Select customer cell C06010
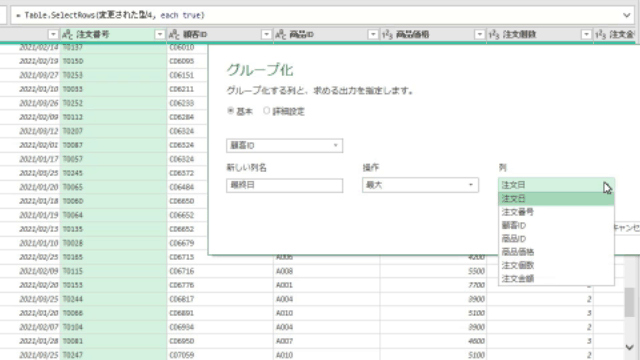This screenshot has width=640, height=360. tap(187, 47)
